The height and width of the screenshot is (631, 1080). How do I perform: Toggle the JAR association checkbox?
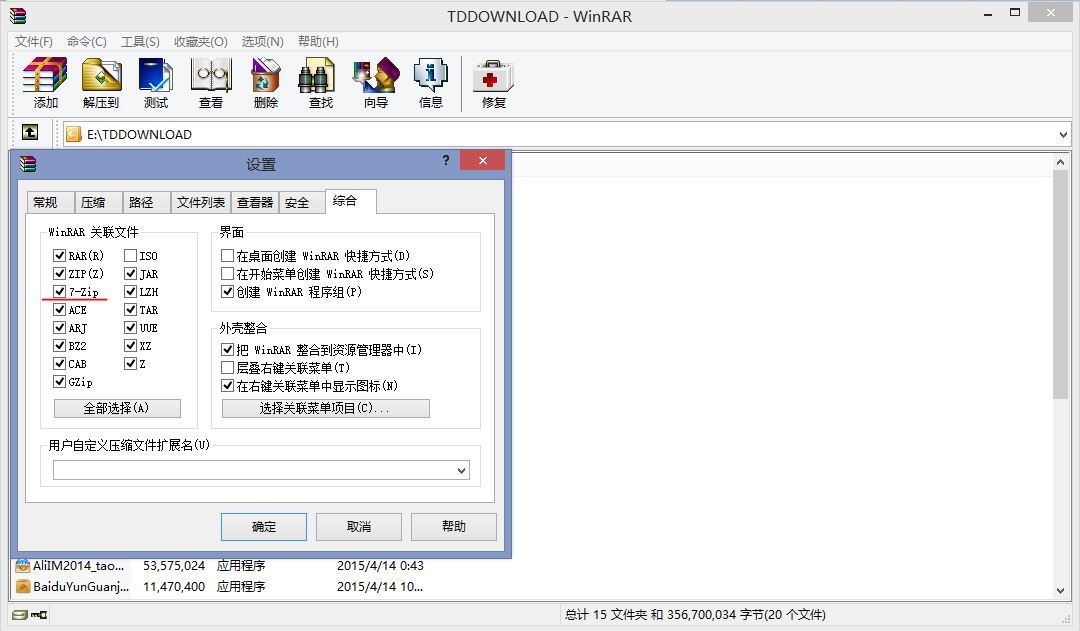pos(130,273)
